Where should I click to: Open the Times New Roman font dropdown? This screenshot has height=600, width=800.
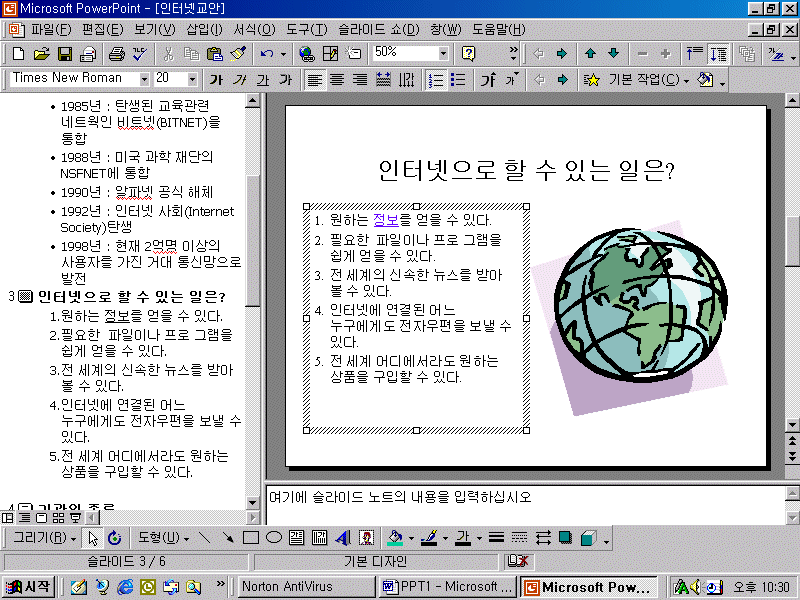click(145, 79)
